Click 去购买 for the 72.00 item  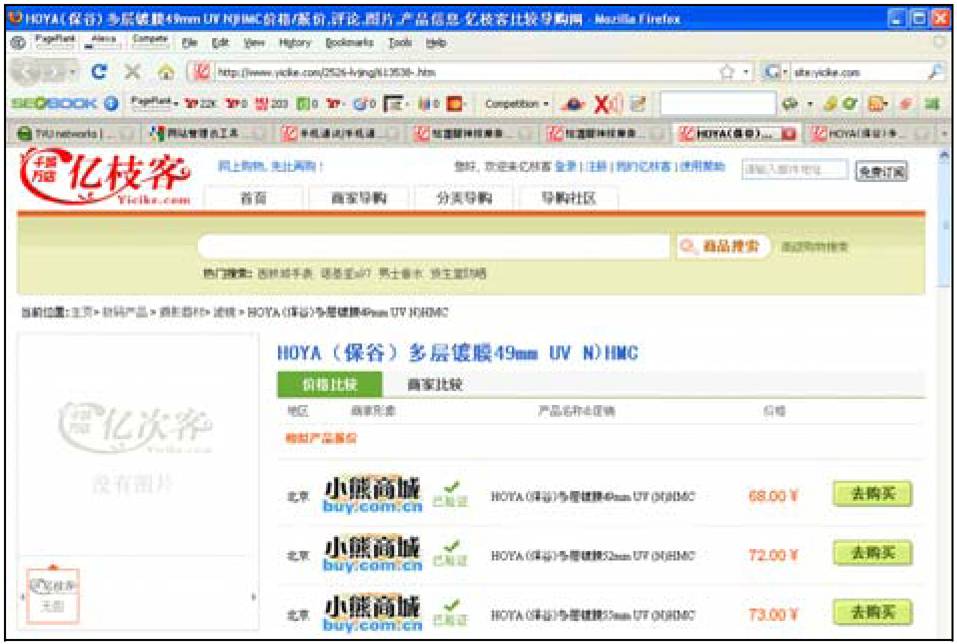(873, 554)
